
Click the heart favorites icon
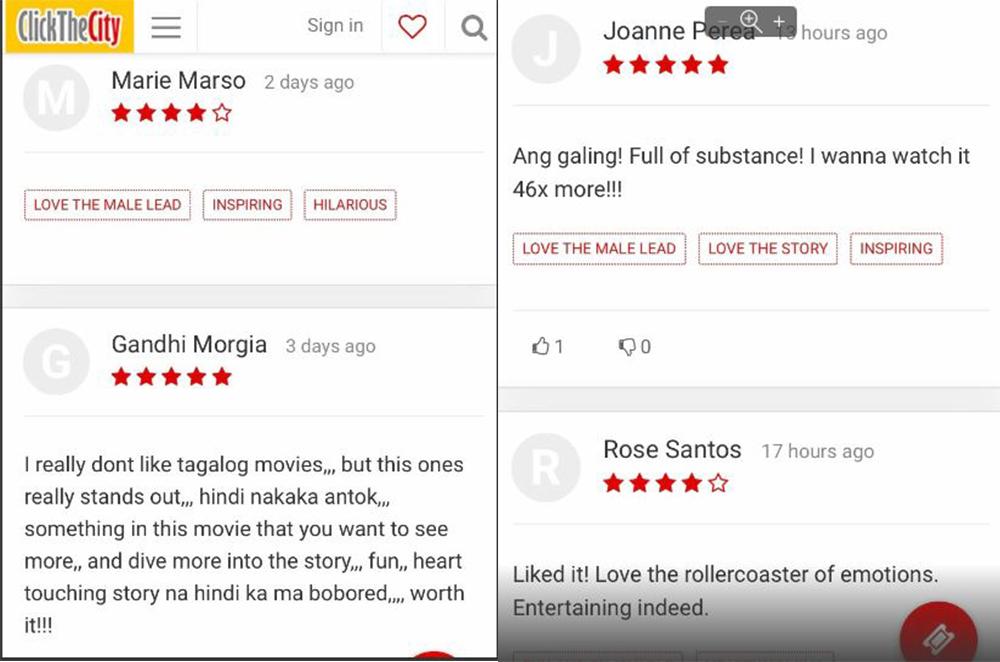412,26
